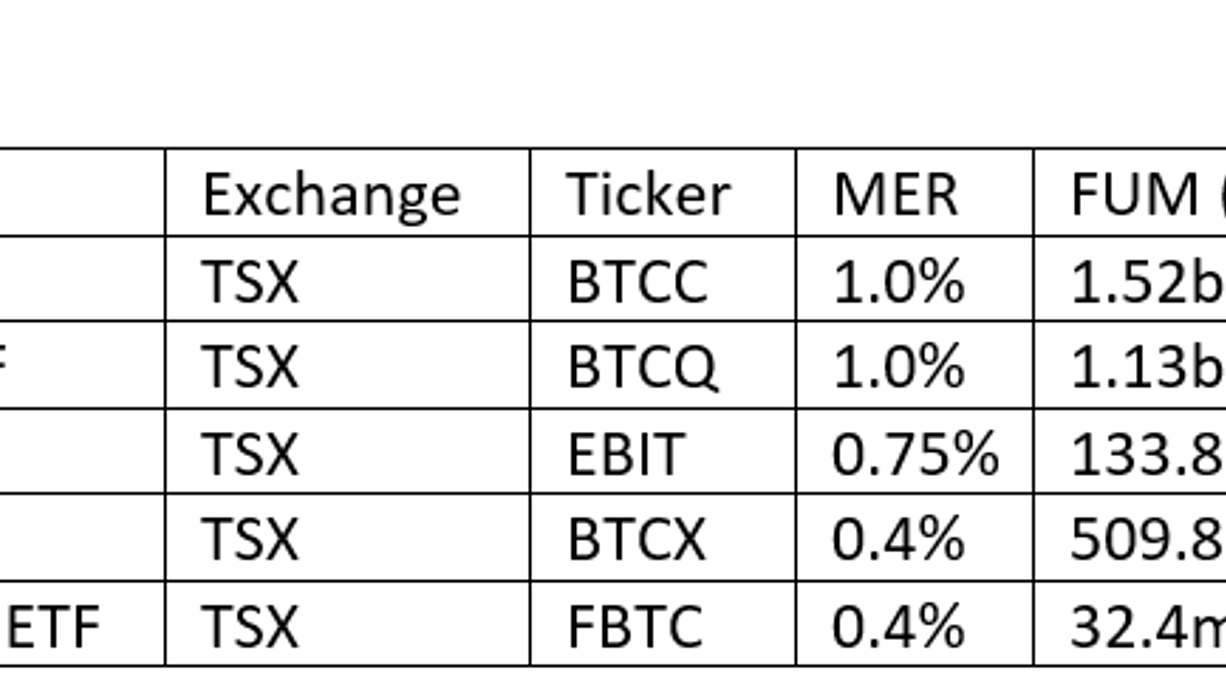Click the EBIT ticker cell
The width and height of the screenshot is (1226, 690).
(663, 451)
